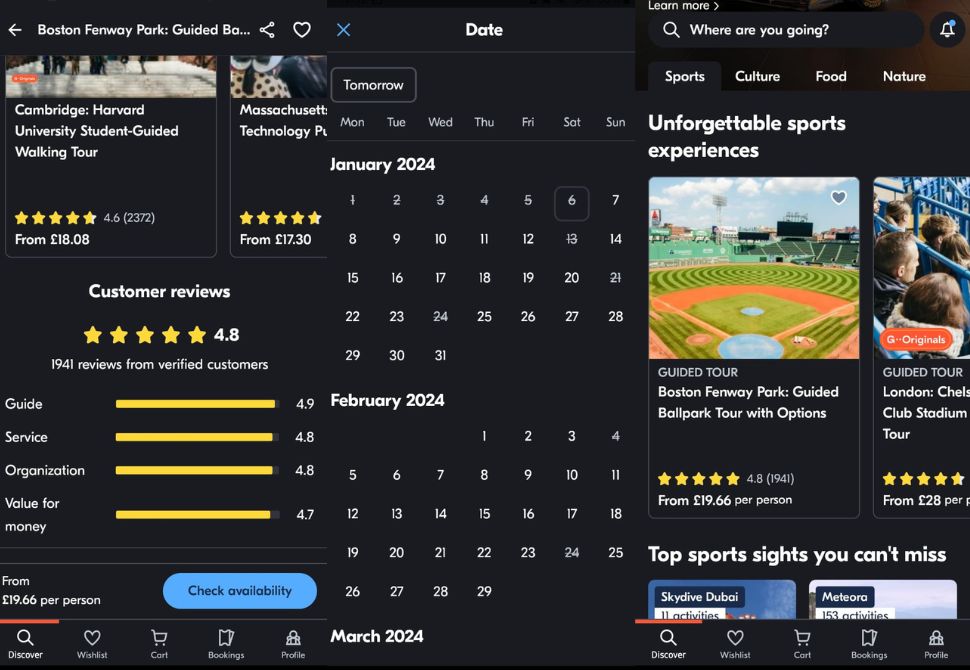Tap 'Unforgettable sports experiences' heading

(747, 136)
